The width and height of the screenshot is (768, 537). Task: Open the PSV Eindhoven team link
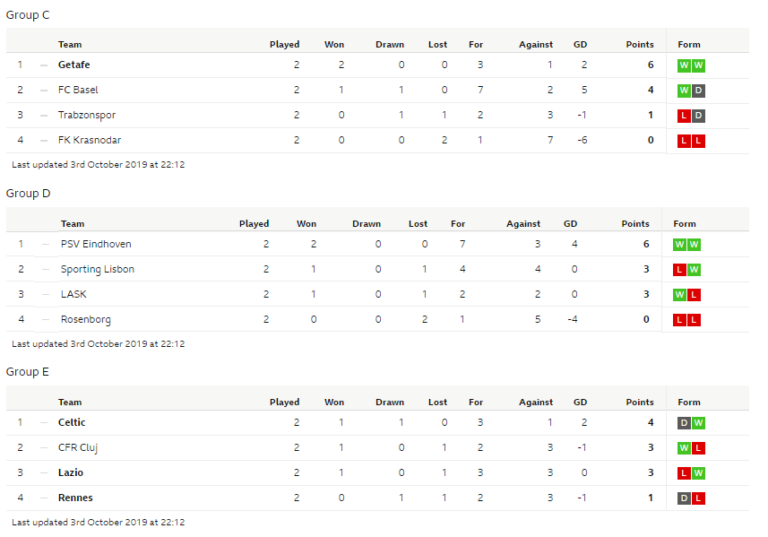point(96,244)
